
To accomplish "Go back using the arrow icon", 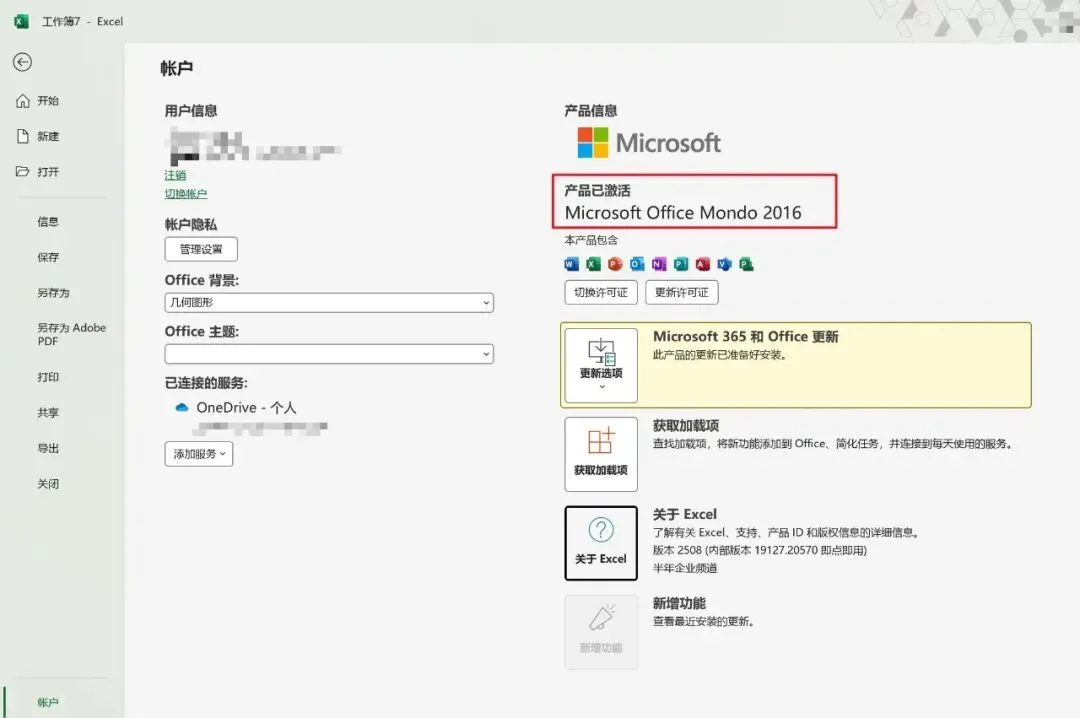I will (x=22, y=62).
